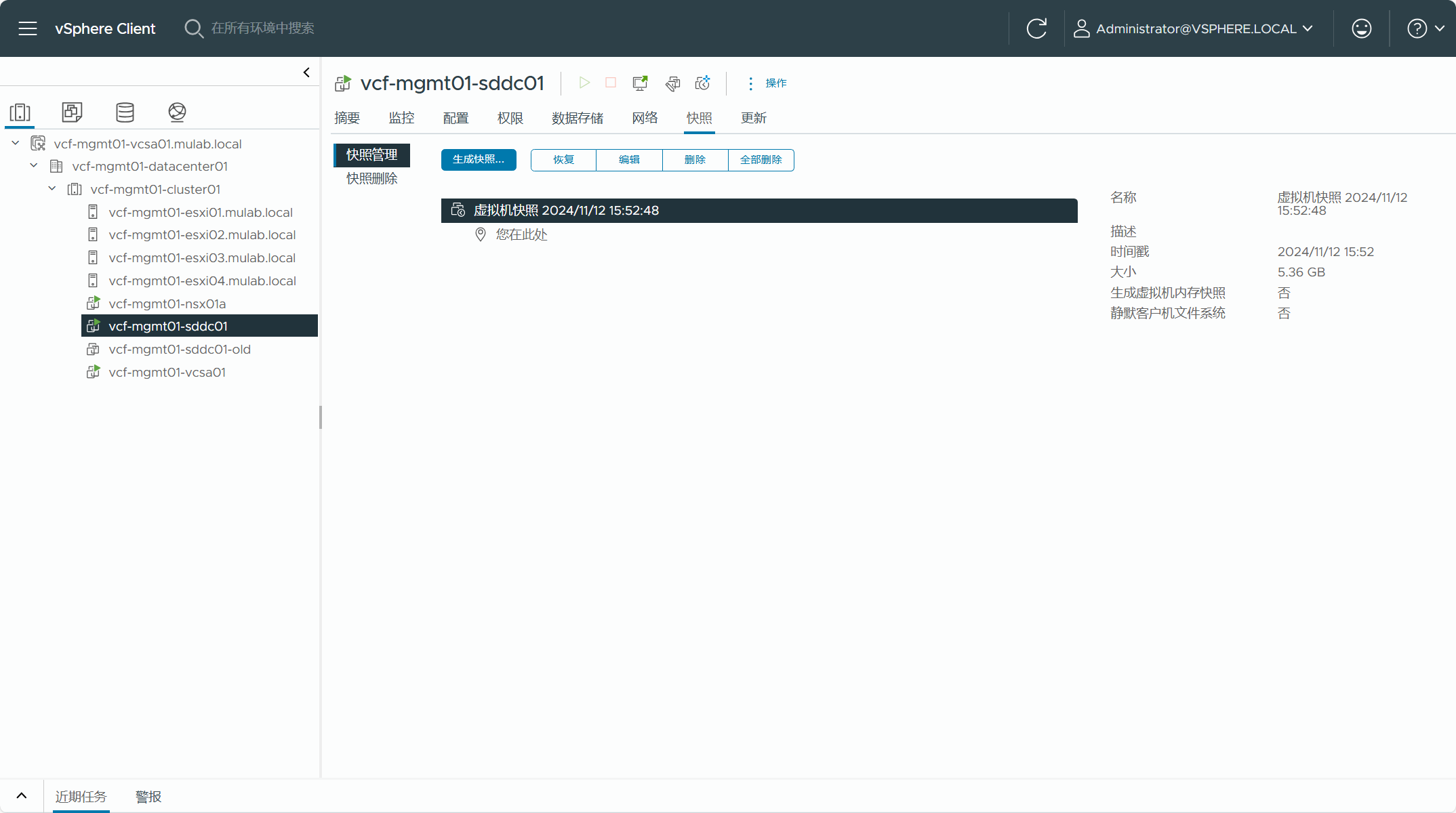Open the help menu dropdown
Viewport: 1456px width, 813px height.
coord(1425,28)
